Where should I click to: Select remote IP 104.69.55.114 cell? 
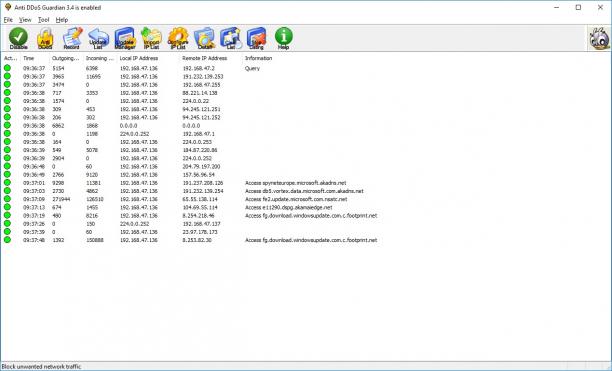(200, 207)
